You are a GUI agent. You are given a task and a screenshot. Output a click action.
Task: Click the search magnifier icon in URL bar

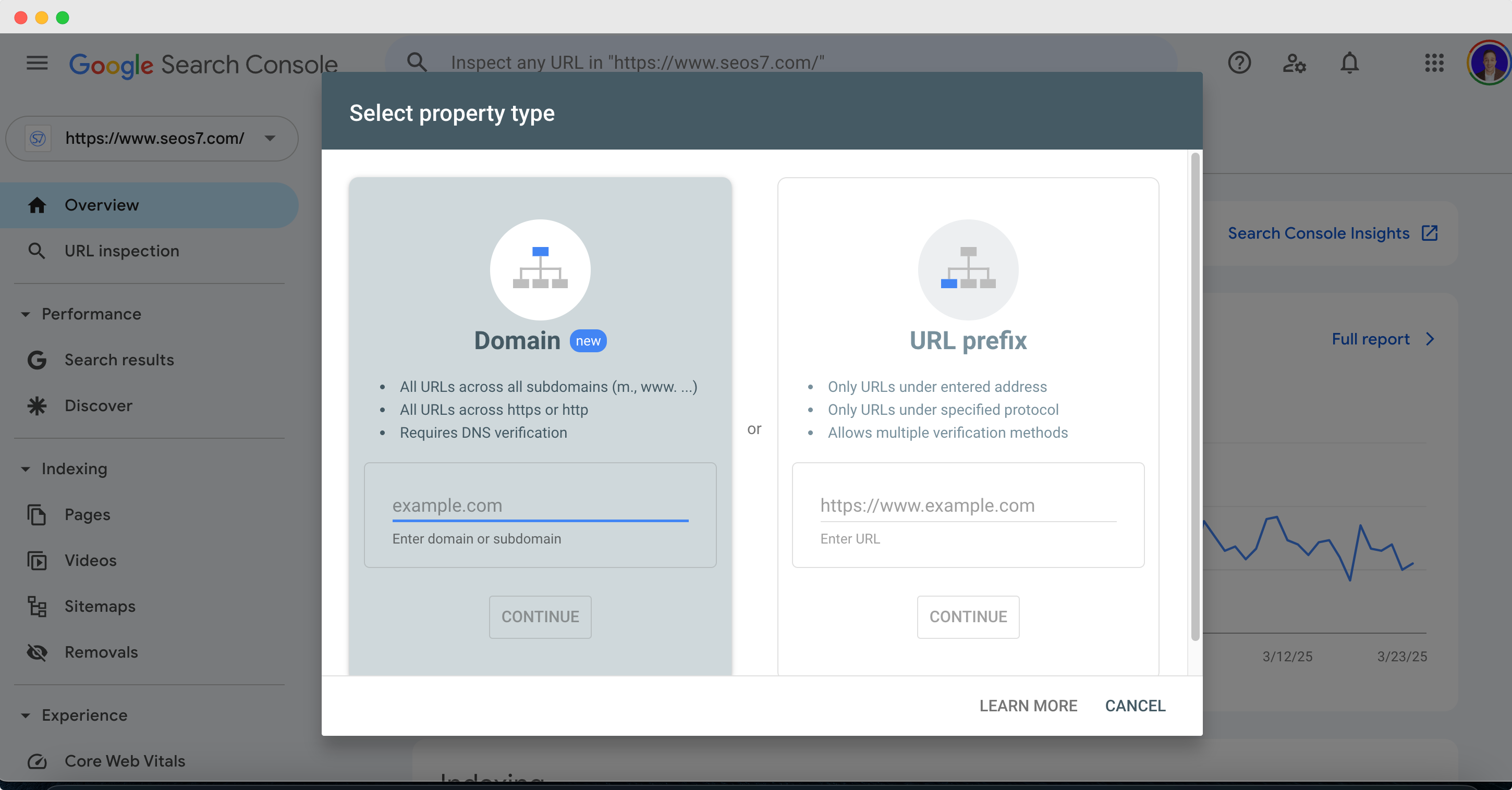pos(417,62)
